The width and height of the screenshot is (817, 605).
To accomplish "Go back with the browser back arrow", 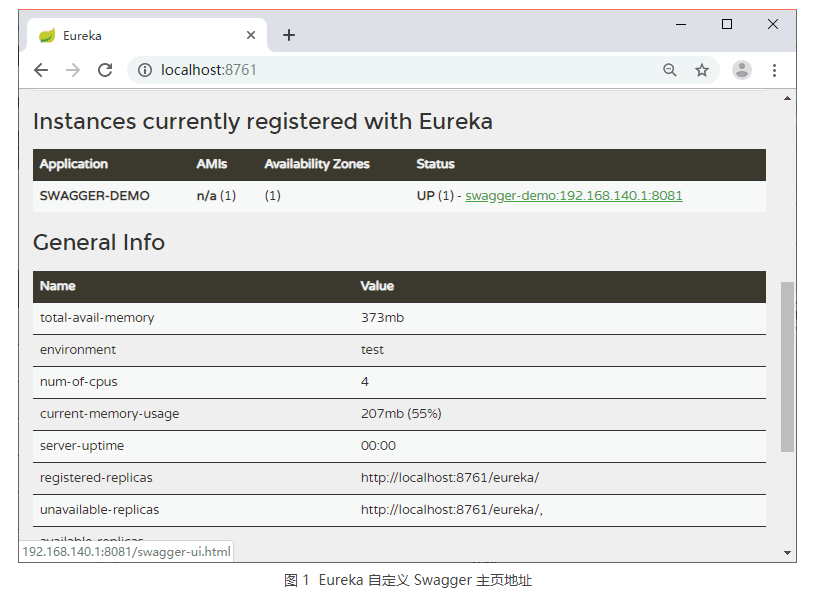I will (x=41, y=70).
